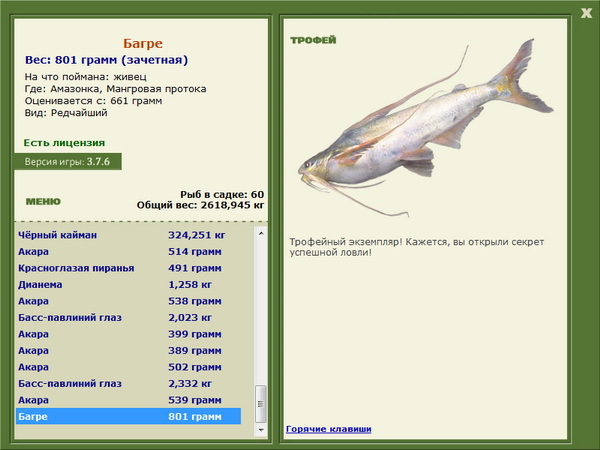
Task: Select Басс-павлиний глаз 2,332 кг row
Action: 129,383
